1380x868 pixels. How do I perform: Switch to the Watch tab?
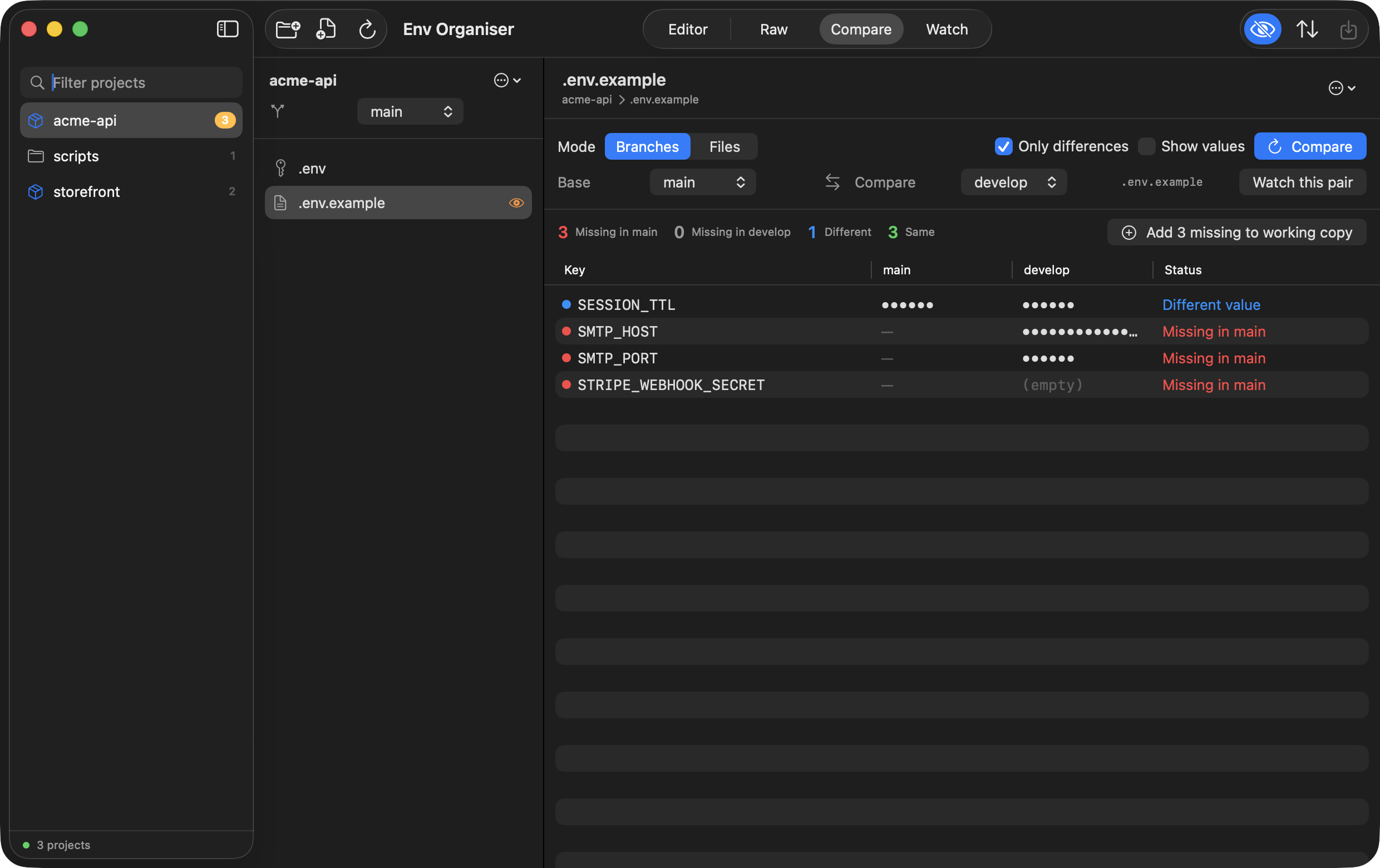point(946,29)
